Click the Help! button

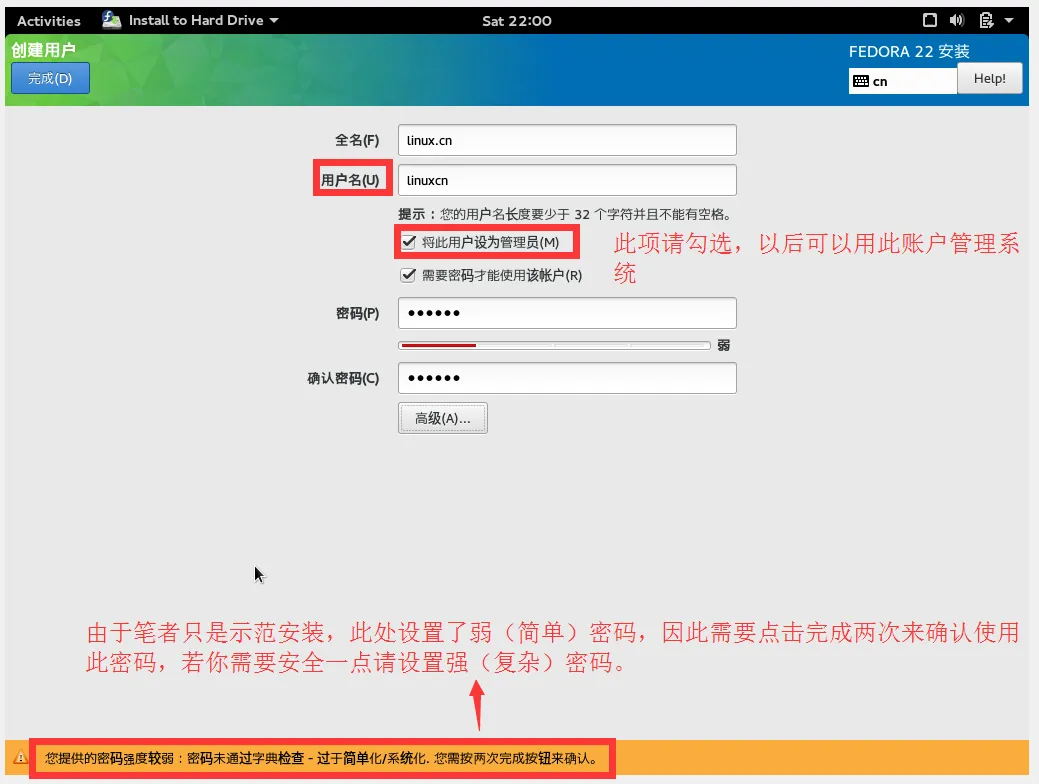pyautogui.click(x=989, y=79)
